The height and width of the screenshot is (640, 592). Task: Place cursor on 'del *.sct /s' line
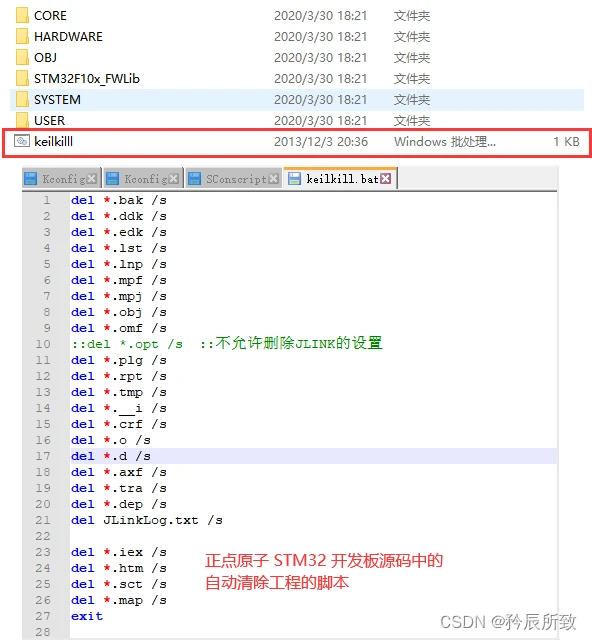click(119, 584)
